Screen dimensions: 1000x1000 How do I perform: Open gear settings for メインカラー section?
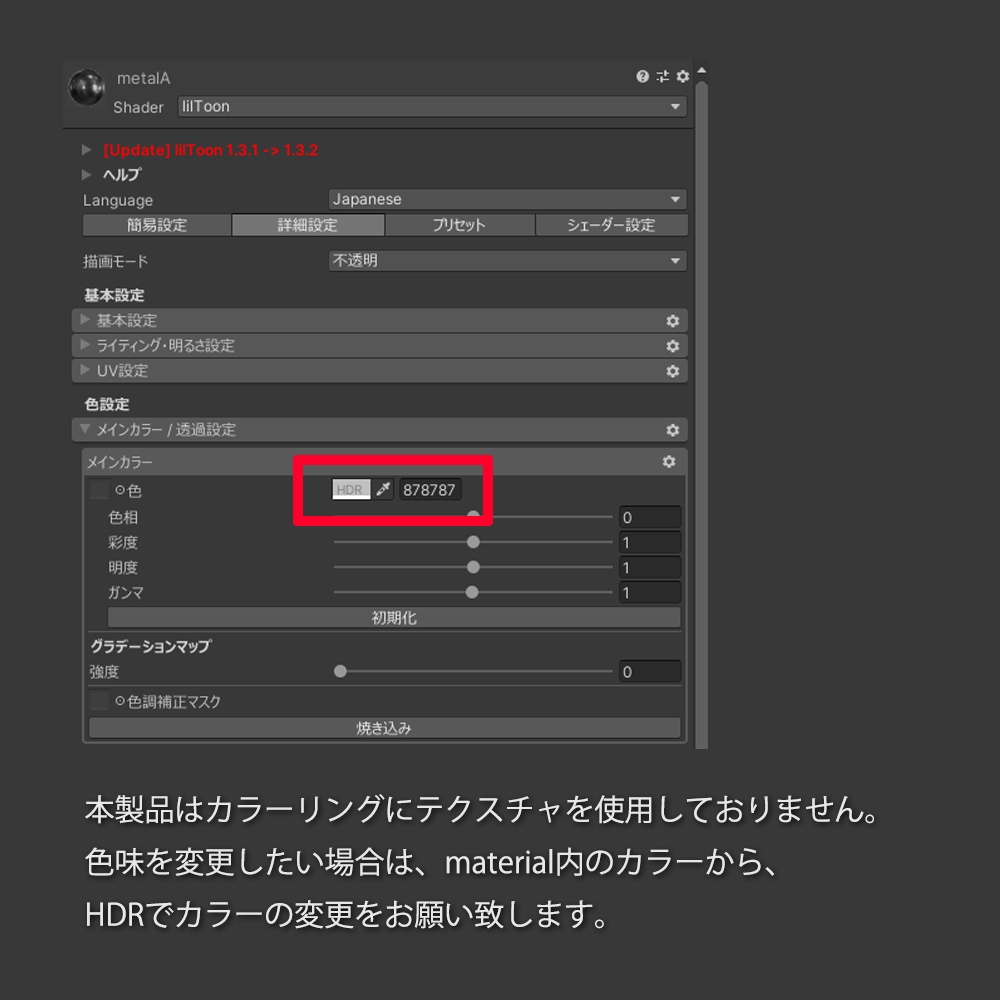[x=670, y=462]
